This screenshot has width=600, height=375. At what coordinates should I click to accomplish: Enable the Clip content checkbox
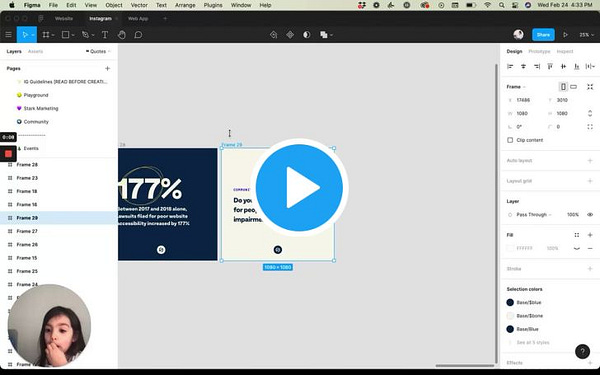[x=510, y=140]
